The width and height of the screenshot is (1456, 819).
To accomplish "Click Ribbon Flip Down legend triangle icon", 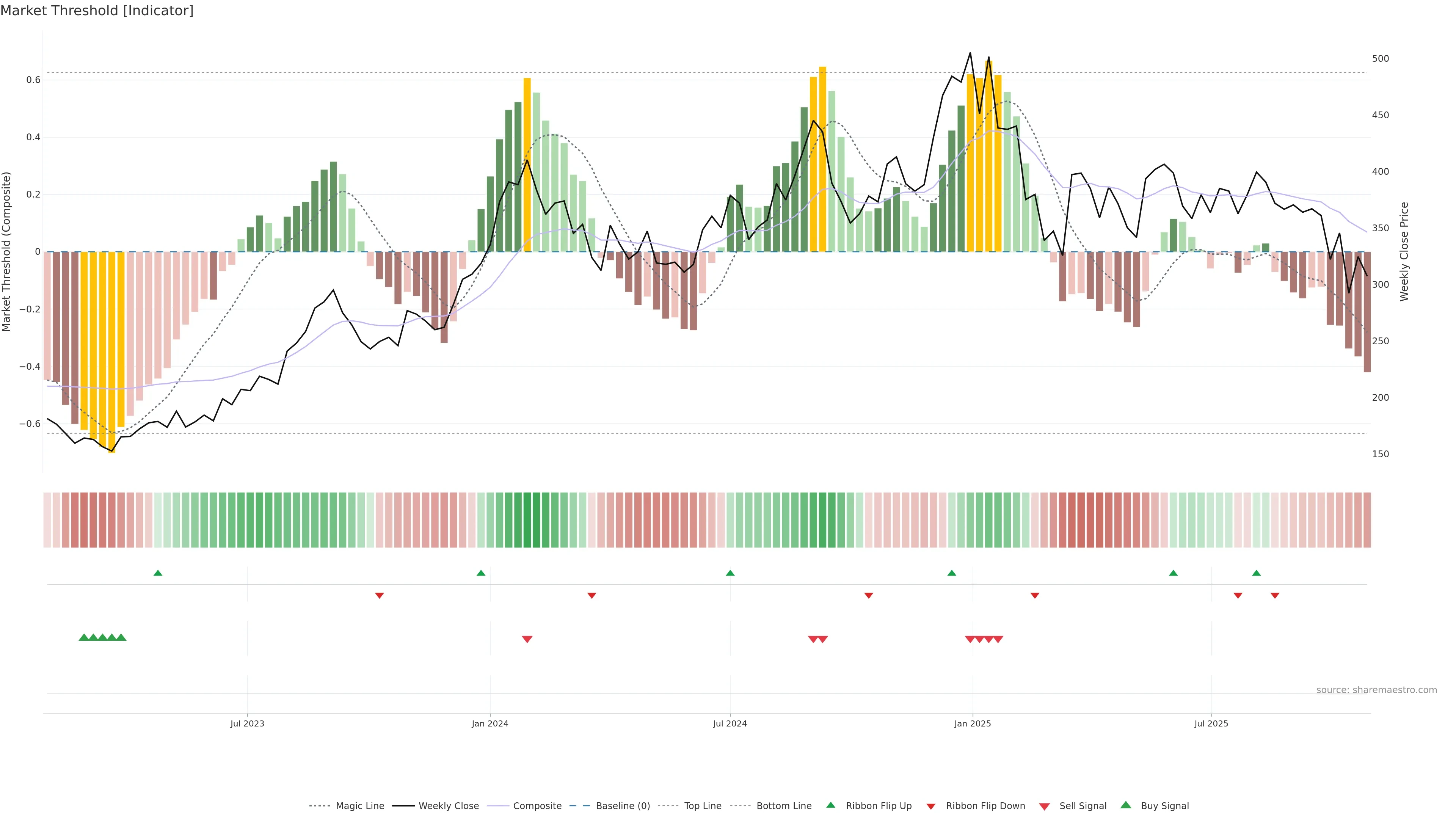I will click(x=931, y=806).
